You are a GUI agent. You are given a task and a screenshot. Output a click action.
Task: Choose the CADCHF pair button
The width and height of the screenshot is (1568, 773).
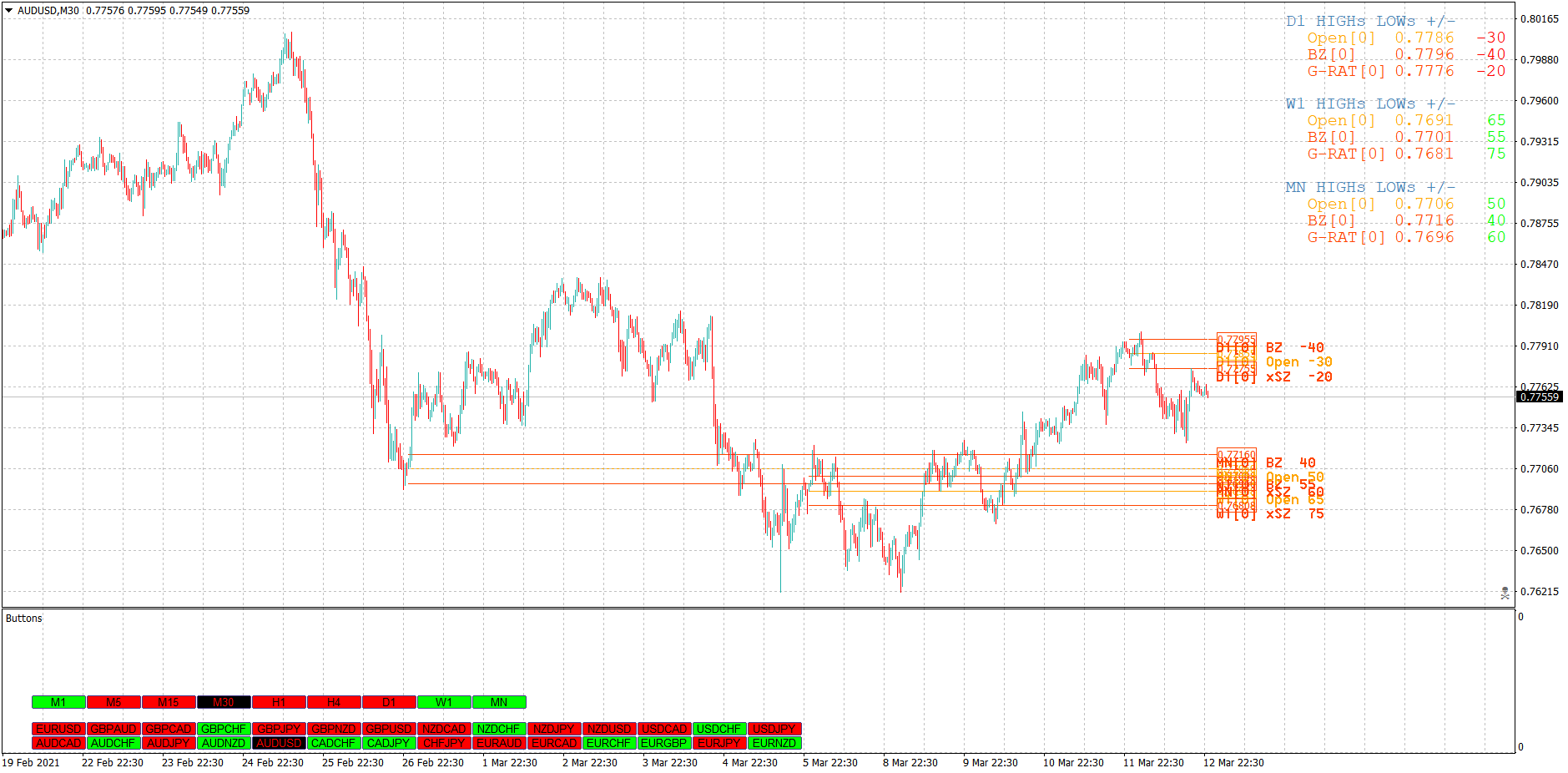coord(334,743)
